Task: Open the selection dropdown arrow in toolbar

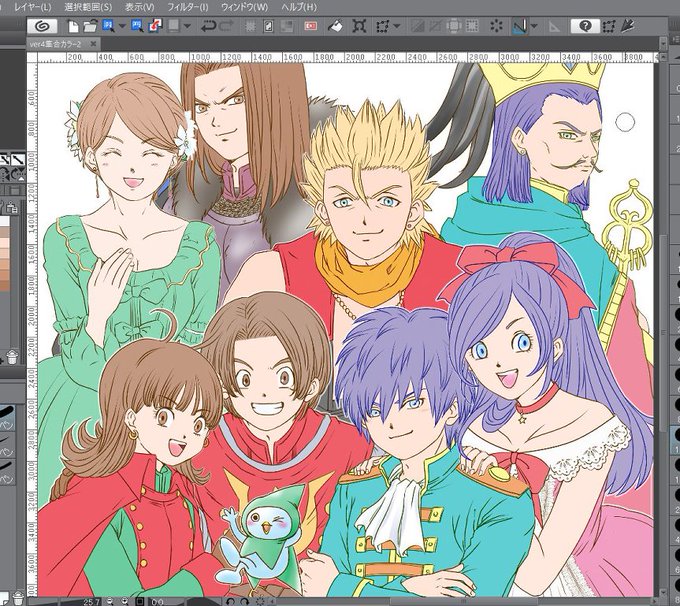Action: 396,26
